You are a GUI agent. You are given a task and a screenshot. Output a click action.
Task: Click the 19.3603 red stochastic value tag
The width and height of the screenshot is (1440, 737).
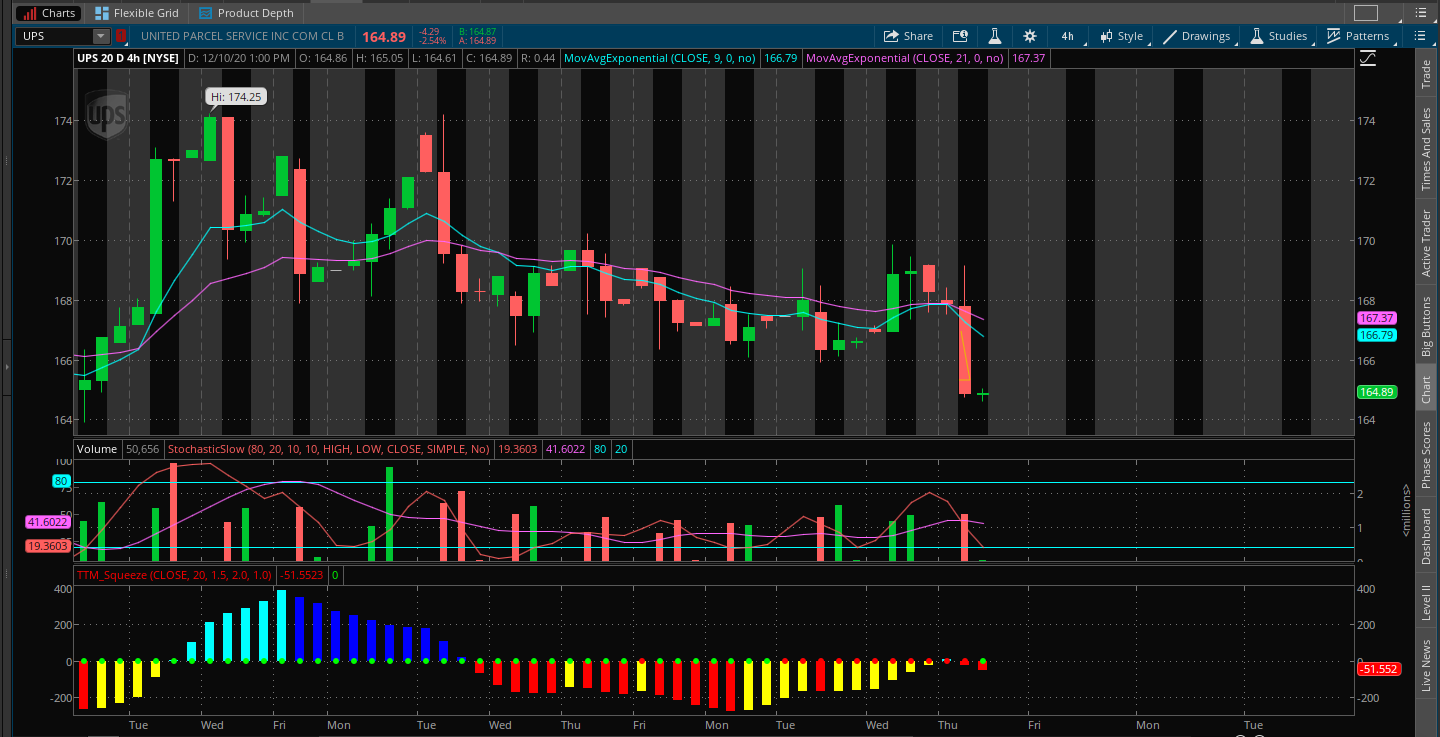pos(47,546)
